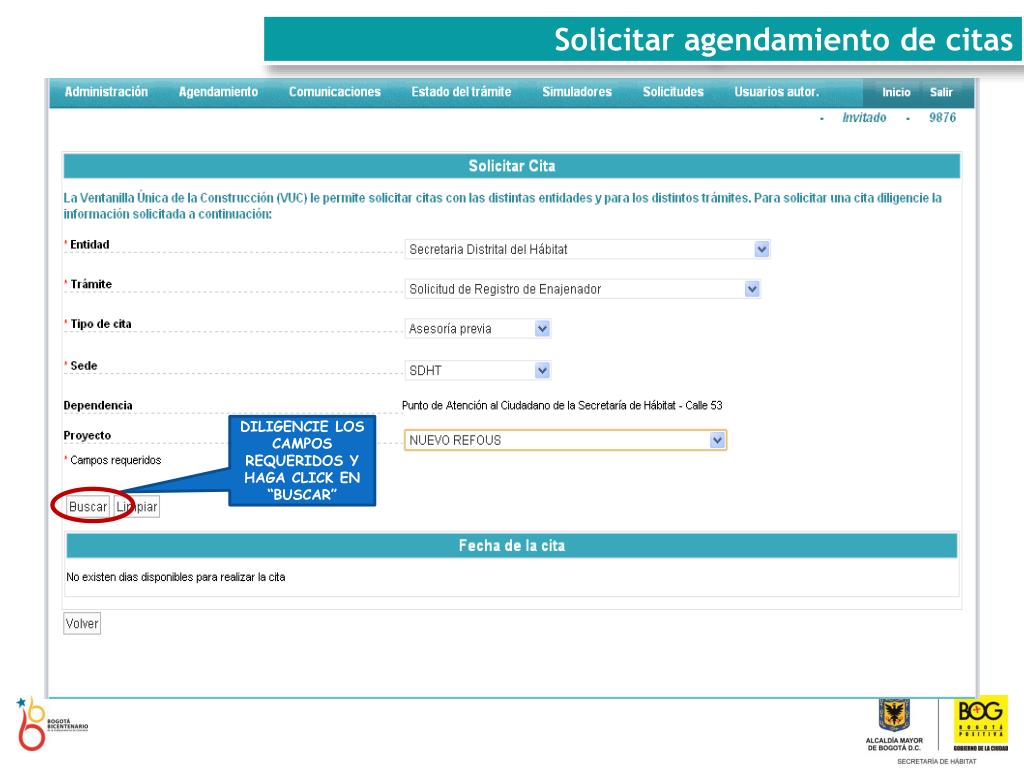Click the Proyecto field label
The height and width of the screenshot is (768, 1024).
[87, 436]
